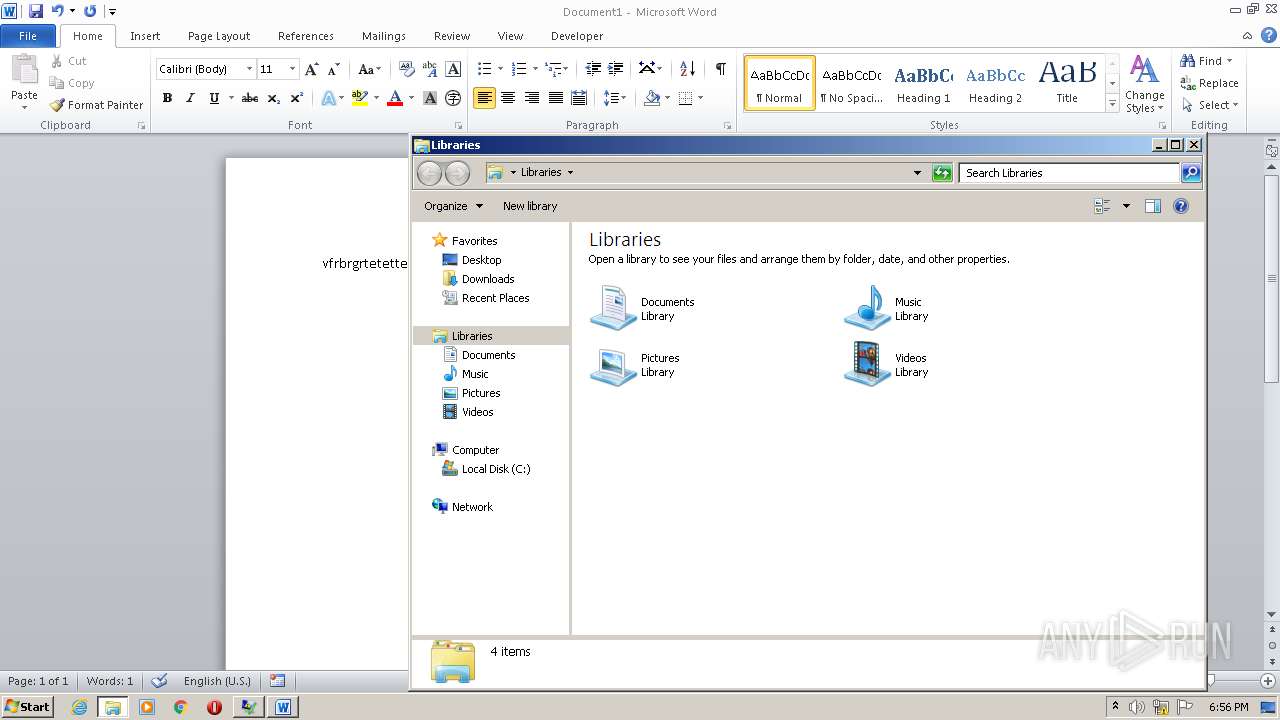The width and height of the screenshot is (1280, 720).
Task: Click Shrink Font icon
Action: click(334, 69)
